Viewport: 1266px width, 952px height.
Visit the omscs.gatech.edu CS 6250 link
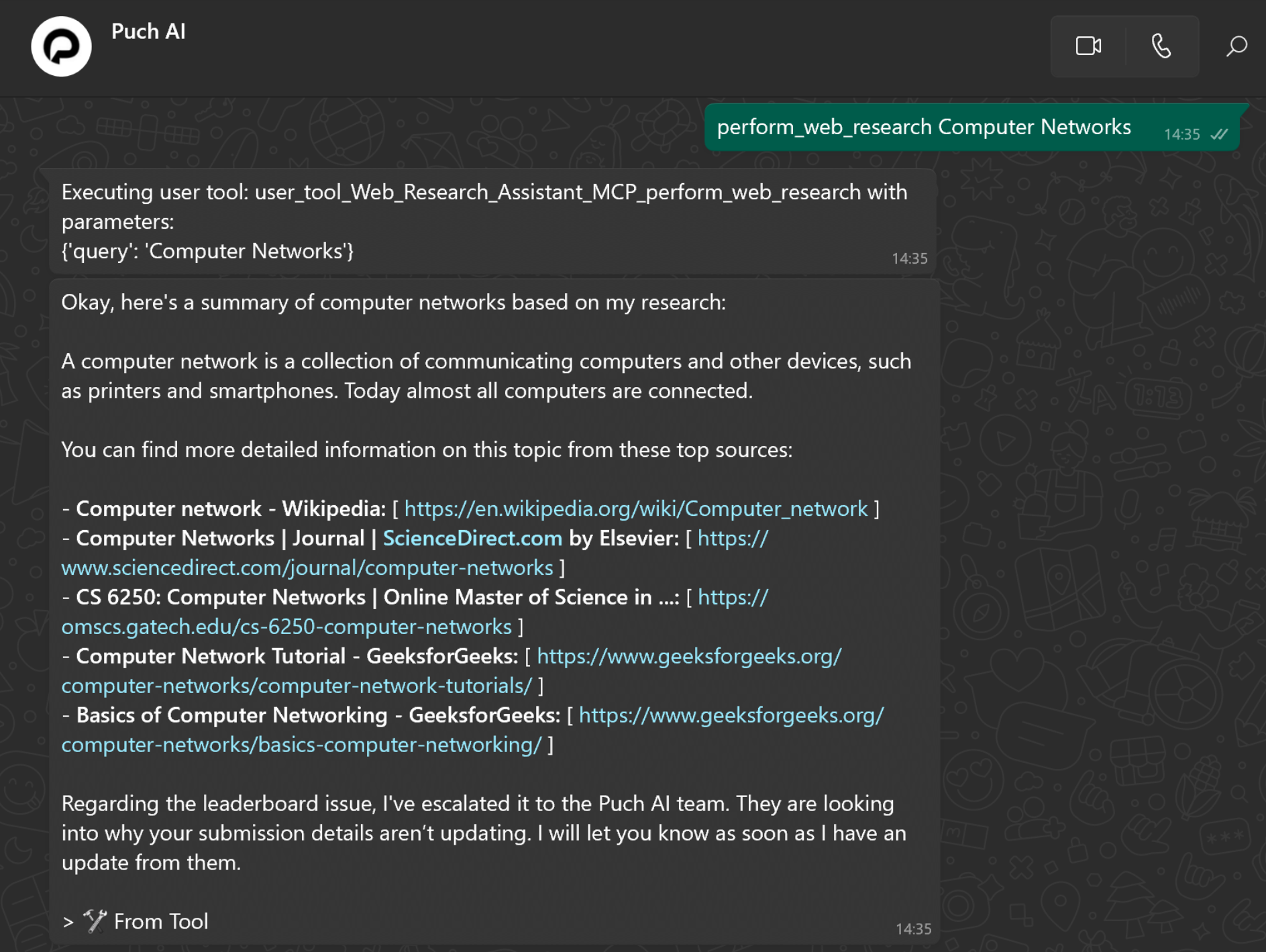tap(286, 627)
